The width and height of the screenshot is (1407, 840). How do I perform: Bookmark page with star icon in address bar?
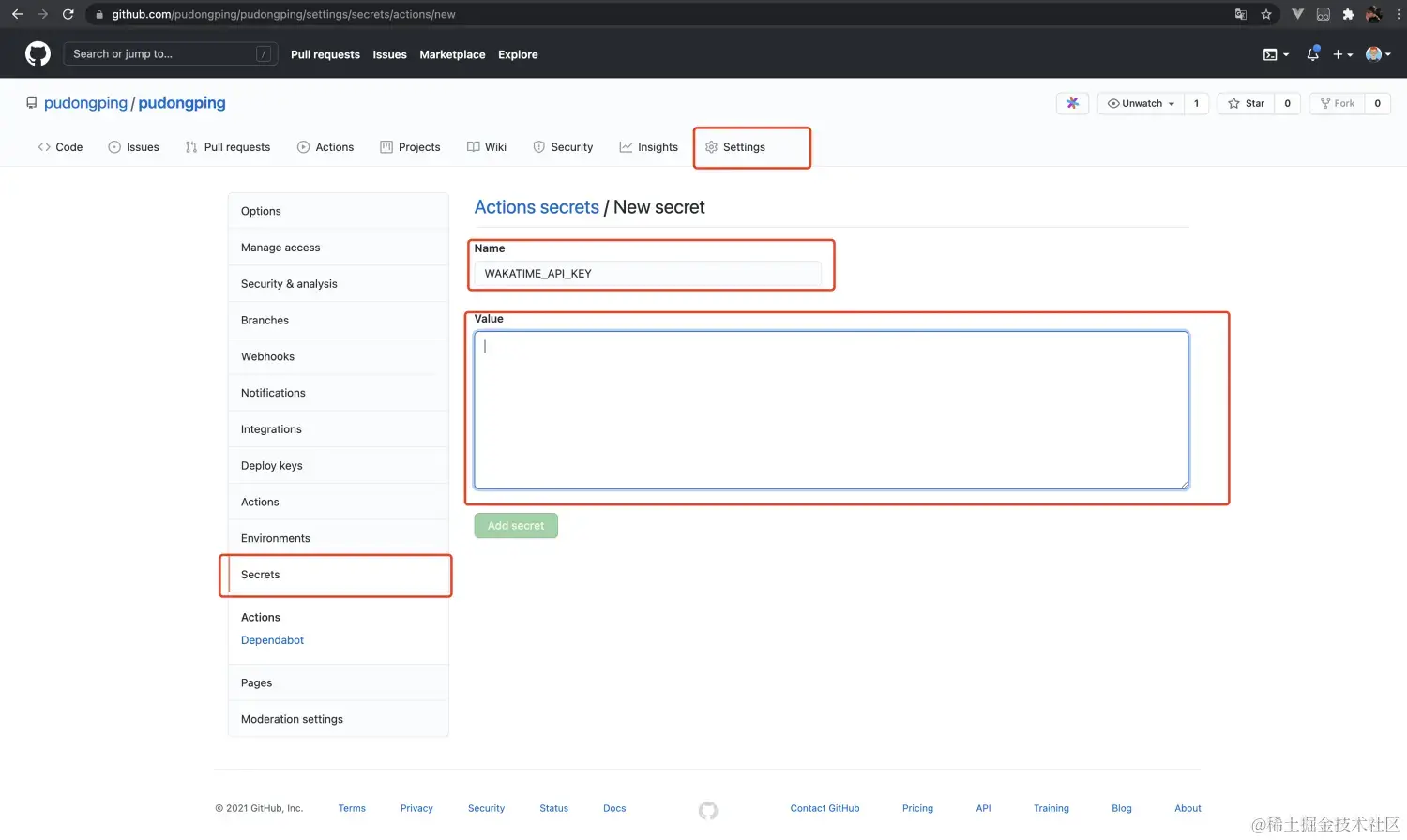point(1266,14)
